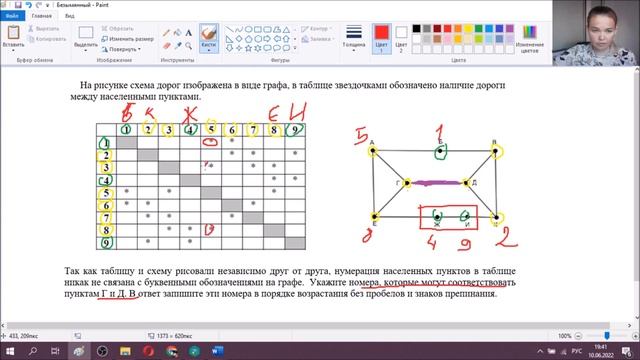Image resolution: width=640 pixels, height=360 pixels.
Task: Select the Magnifier tool
Action: tap(189, 46)
